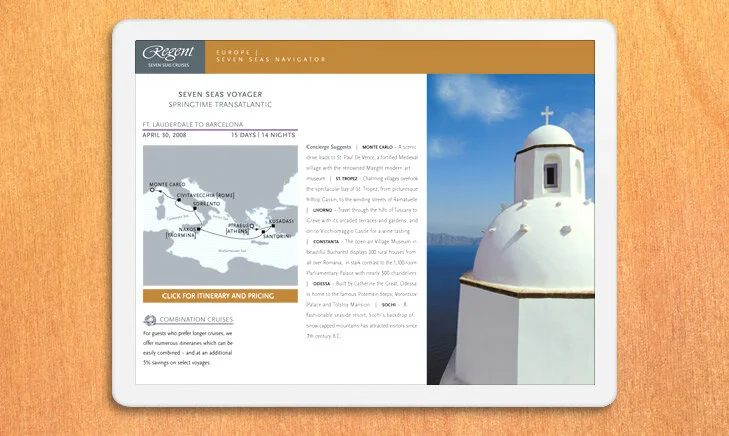
Task: Select Europe Seven Seas Navigator header text
Action: (271, 56)
